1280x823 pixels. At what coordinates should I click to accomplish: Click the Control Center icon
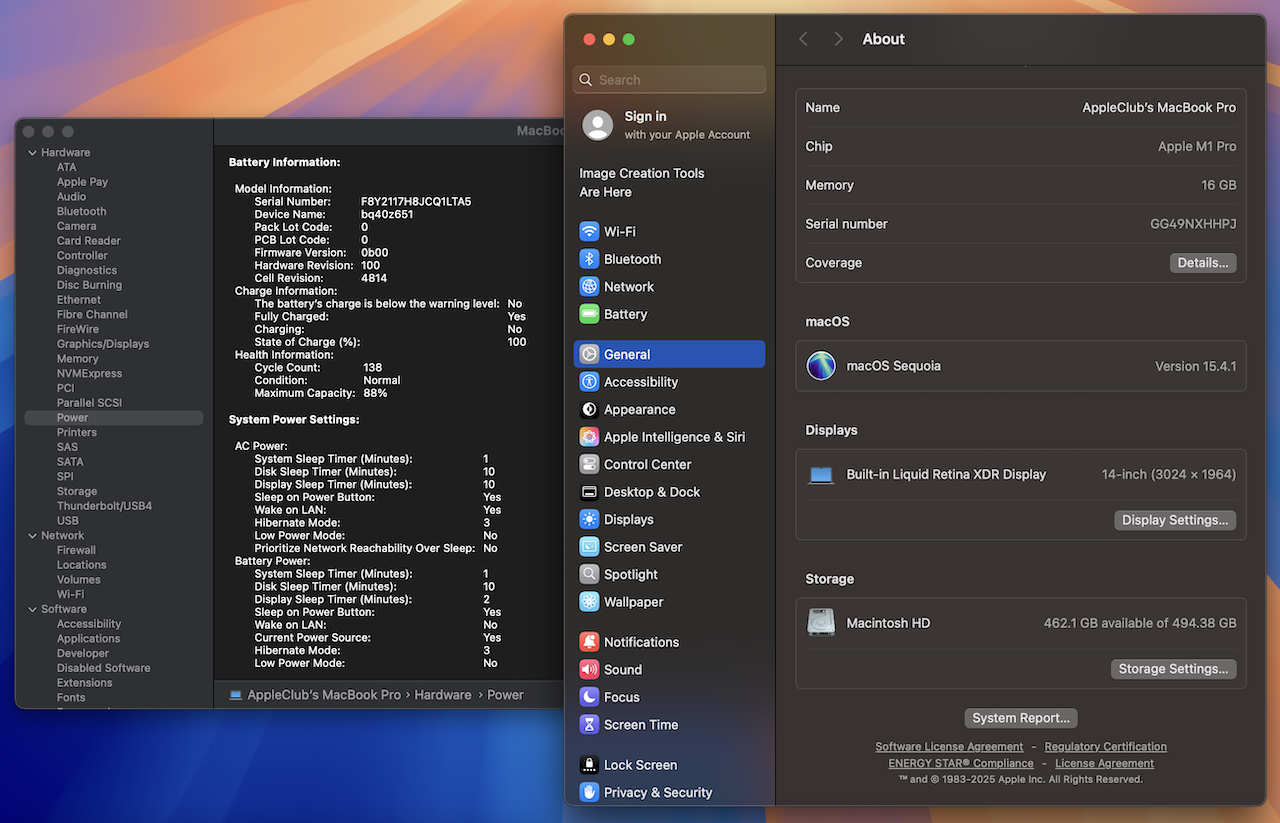pos(589,464)
